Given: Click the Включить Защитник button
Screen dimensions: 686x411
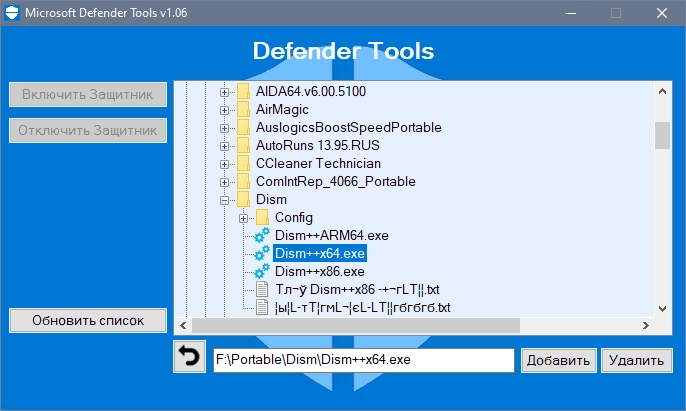Looking at the screenshot, I should coord(88,94).
